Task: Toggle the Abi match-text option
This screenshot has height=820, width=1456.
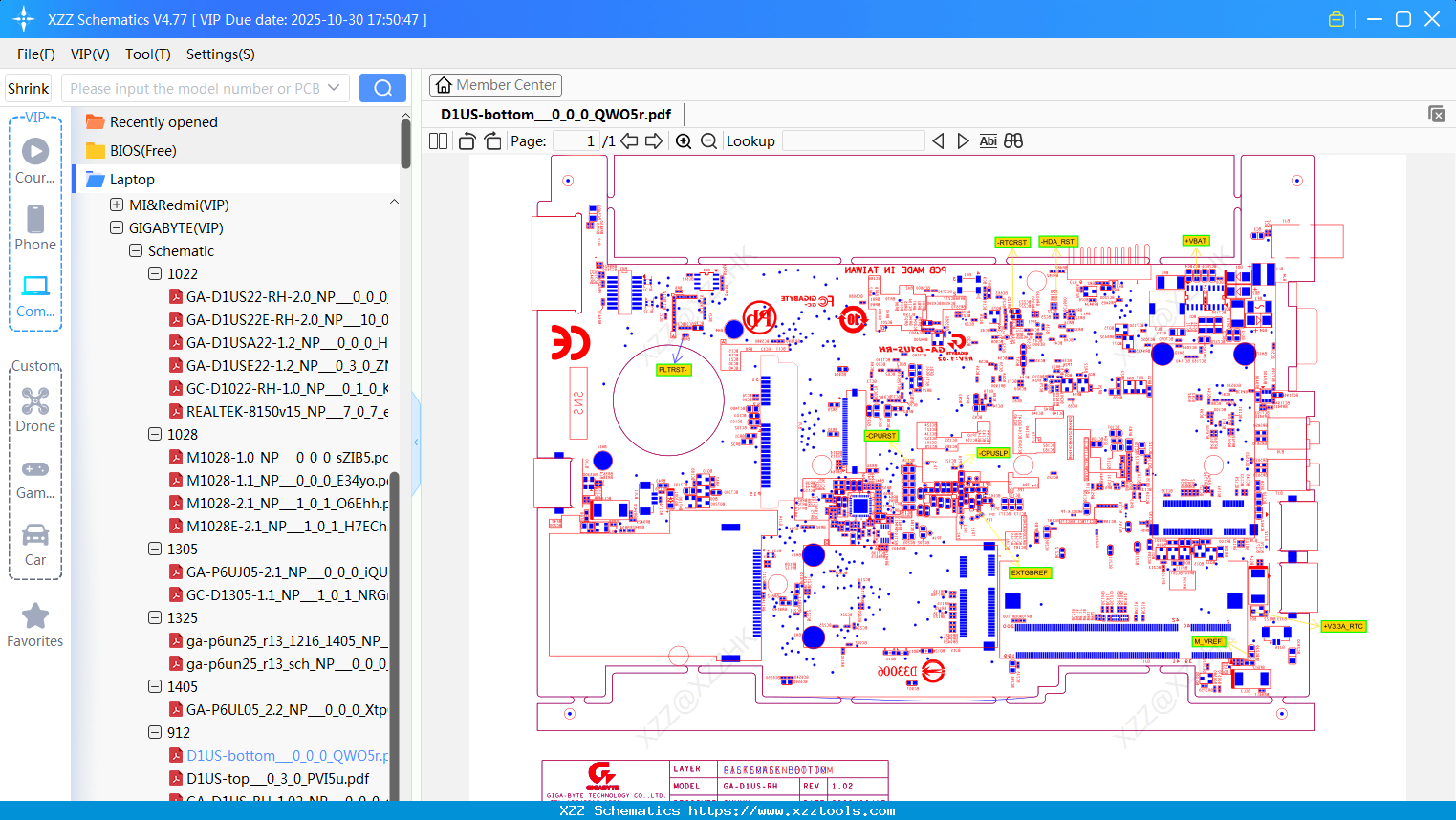Action: pyautogui.click(x=988, y=141)
